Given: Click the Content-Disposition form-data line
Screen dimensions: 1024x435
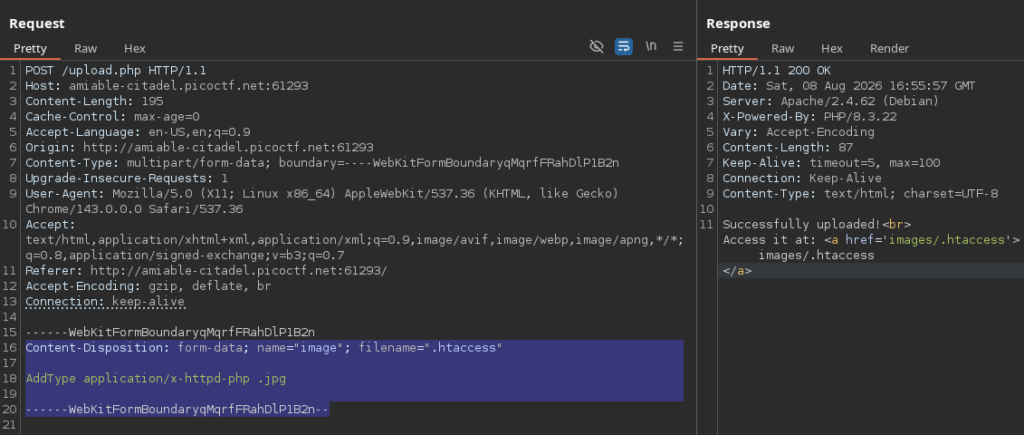Looking at the screenshot, I should [264, 347].
